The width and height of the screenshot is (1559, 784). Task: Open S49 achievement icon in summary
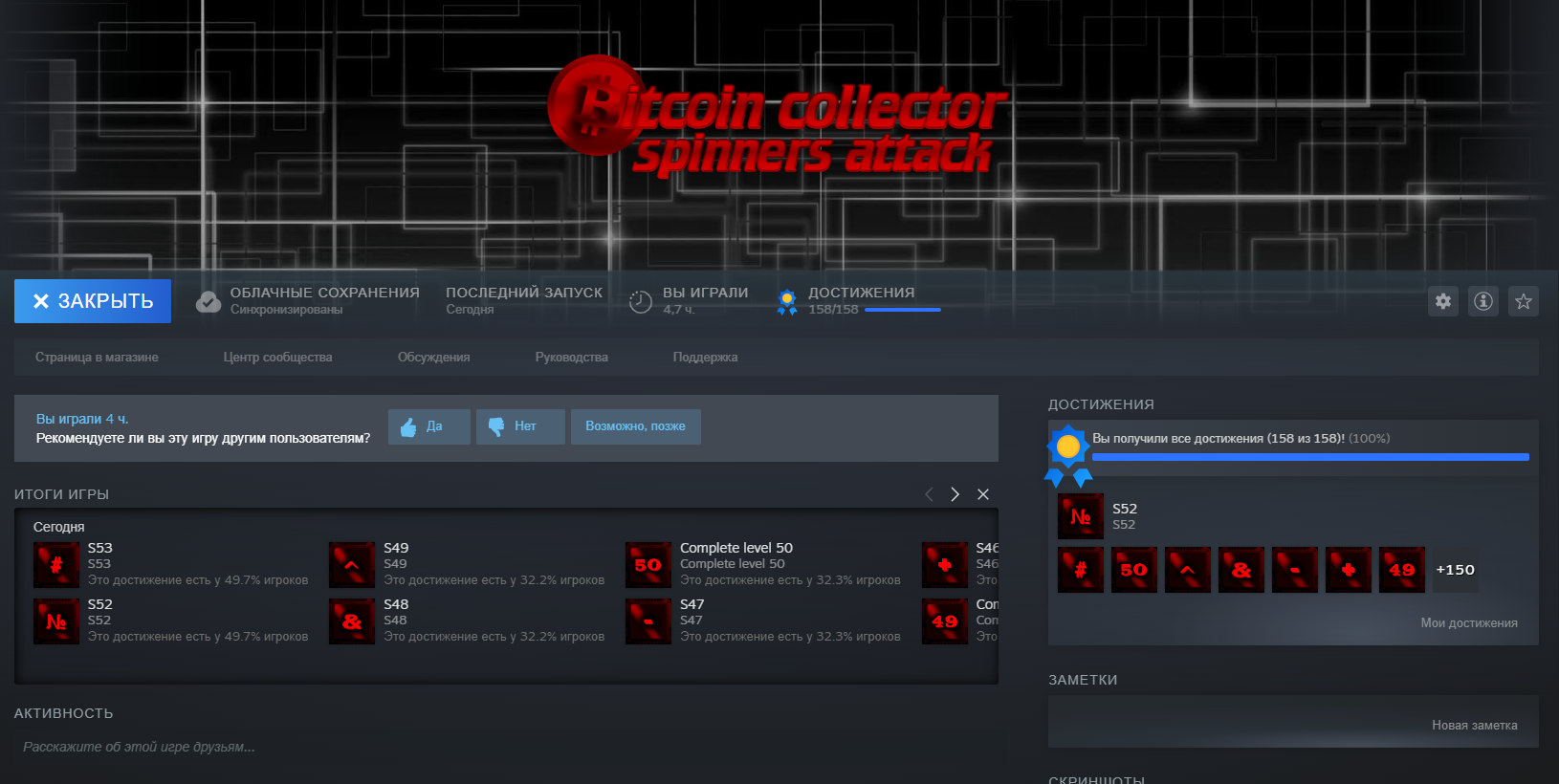pos(352,565)
